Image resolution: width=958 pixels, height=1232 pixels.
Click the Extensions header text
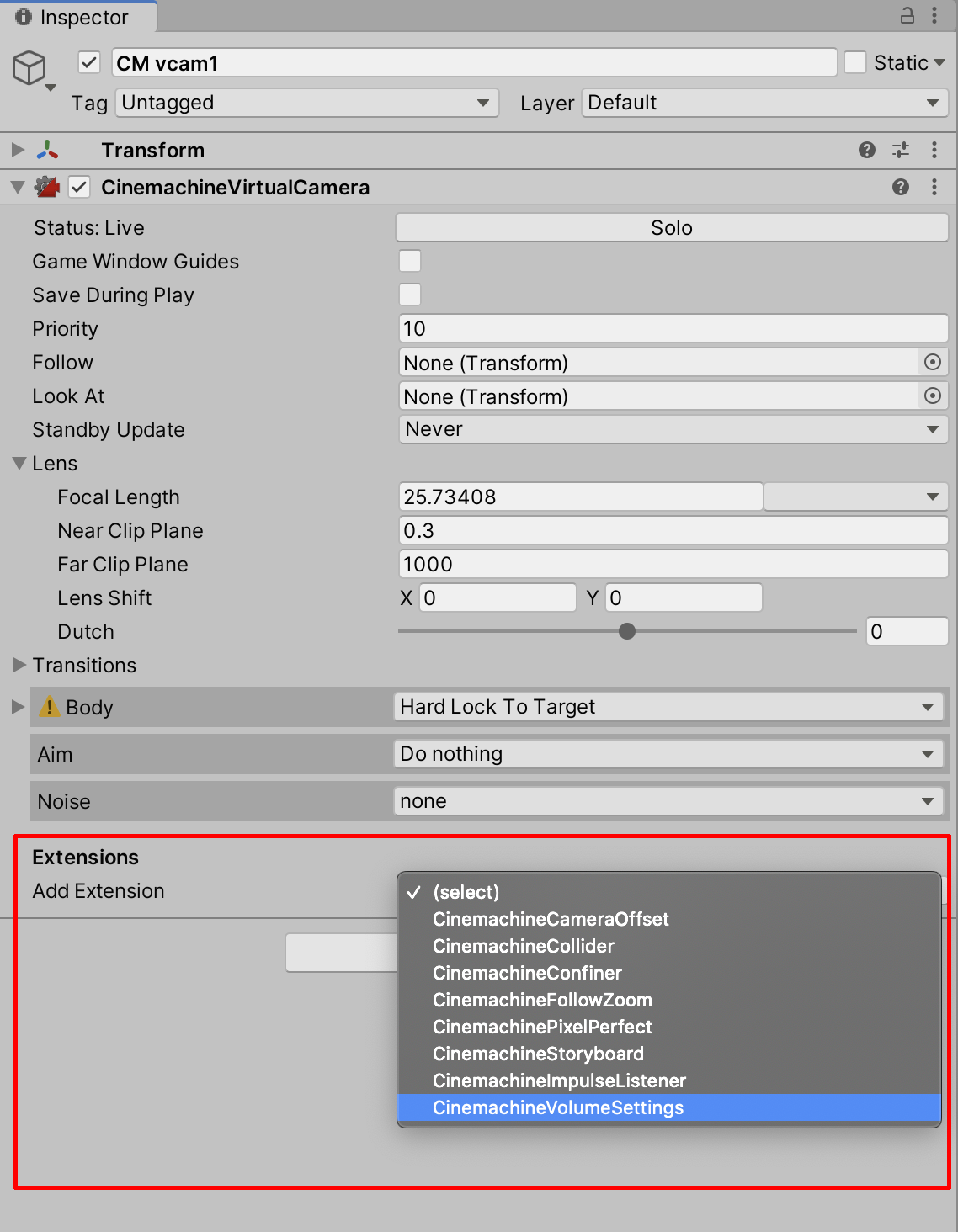[x=85, y=857]
